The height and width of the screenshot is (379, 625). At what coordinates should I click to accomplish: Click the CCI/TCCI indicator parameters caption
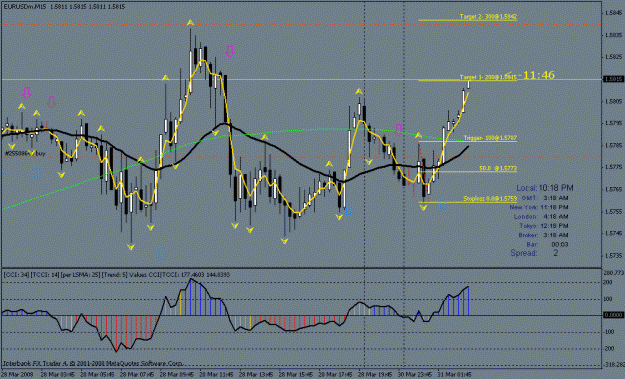click(x=116, y=275)
